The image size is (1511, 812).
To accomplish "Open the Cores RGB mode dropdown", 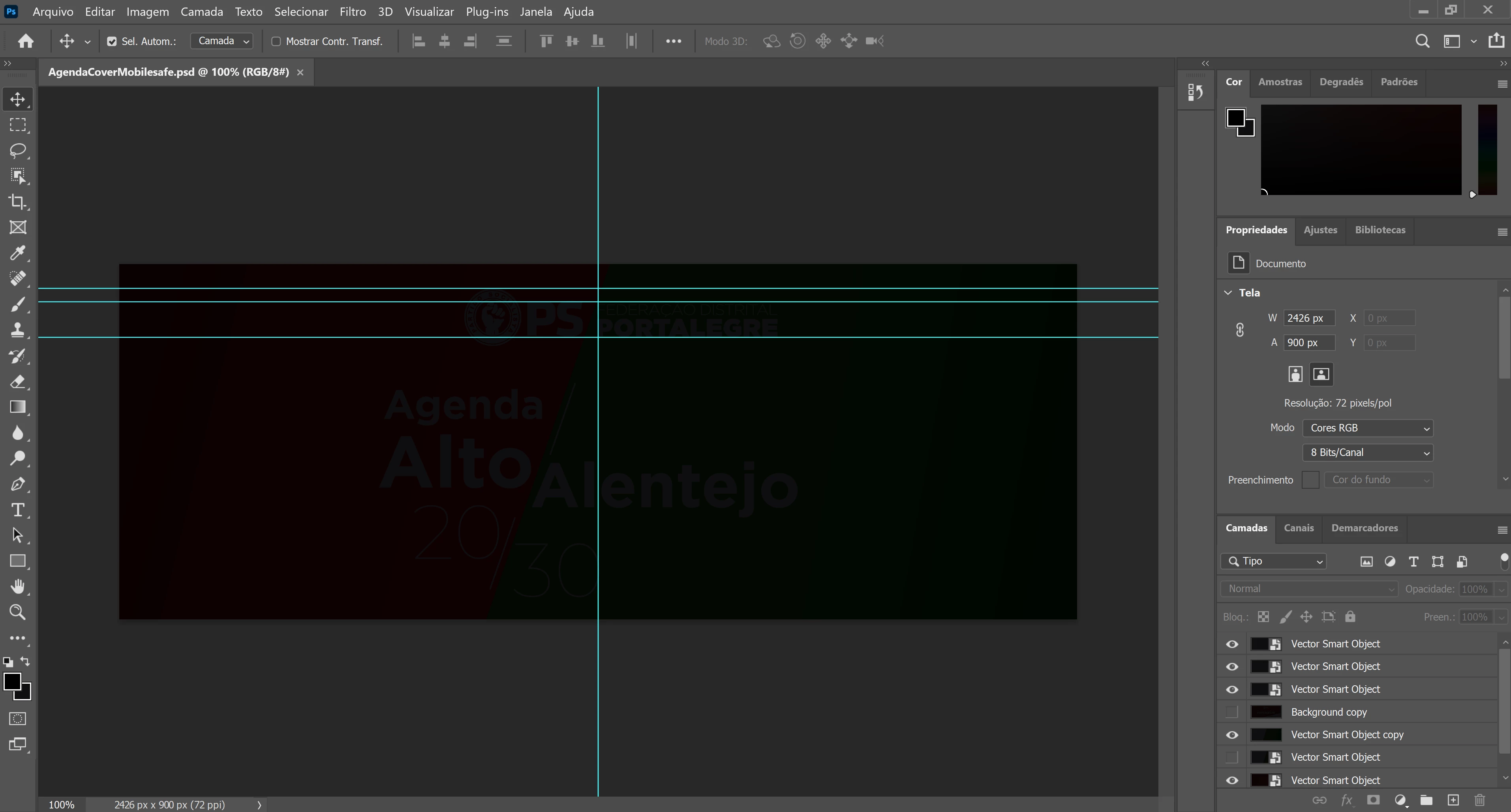I will click(x=1367, y=428).
